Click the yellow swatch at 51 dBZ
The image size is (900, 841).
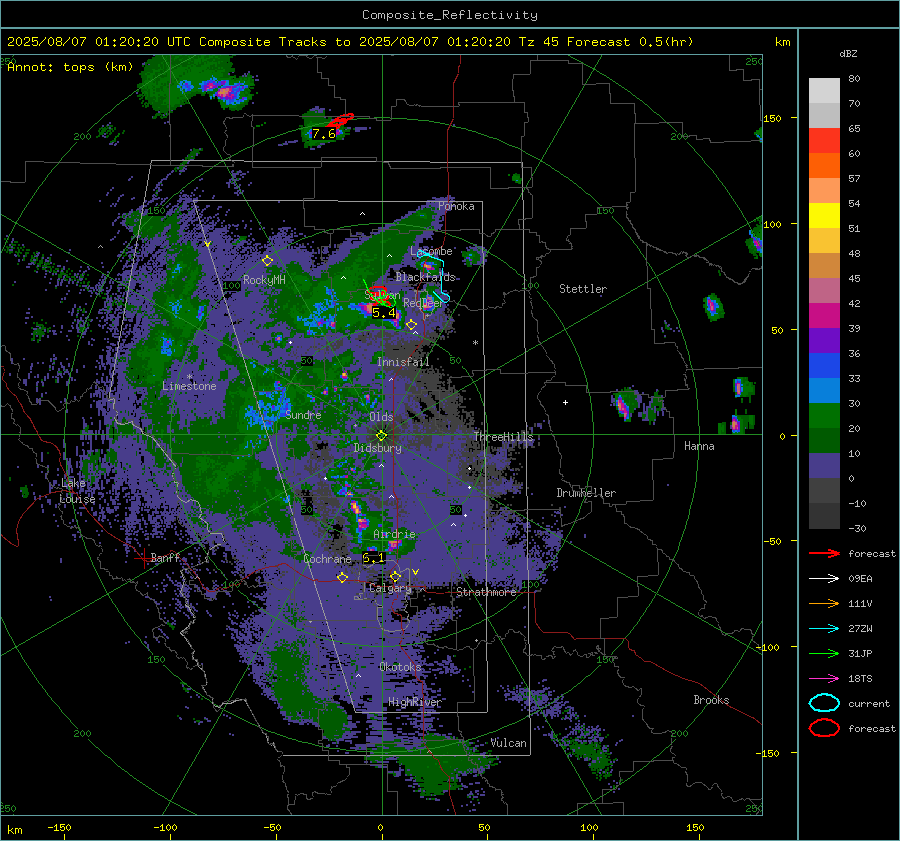824,216
